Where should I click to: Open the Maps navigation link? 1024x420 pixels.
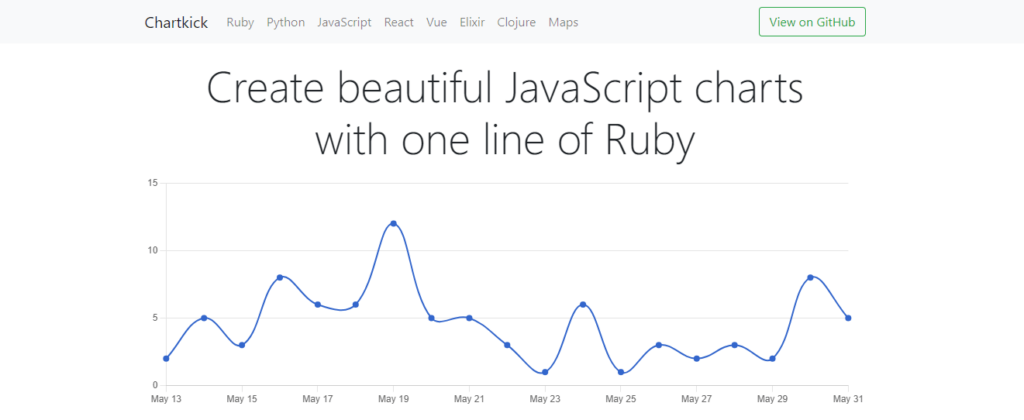click(563, 22)
